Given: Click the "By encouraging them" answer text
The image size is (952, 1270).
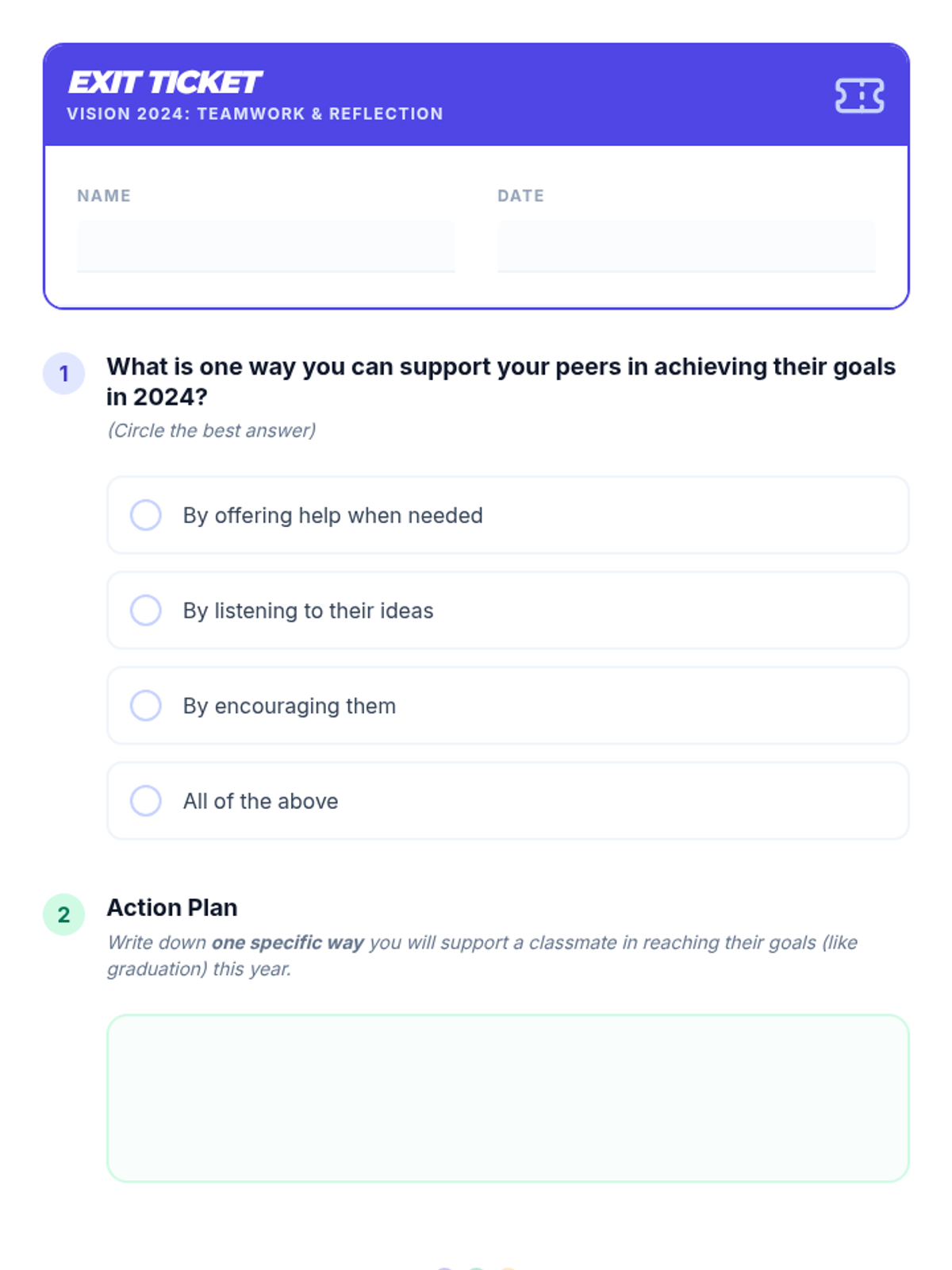Looking at the screenshot, I should (x=289, y=706).
